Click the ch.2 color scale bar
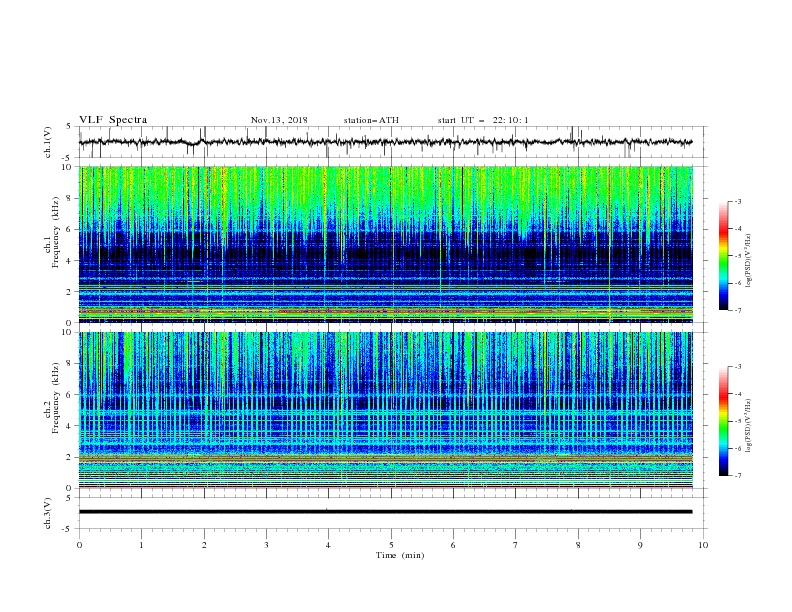Image resolution: width=792 pixels, height=612 pixels. pyautogui.click(x=723, y=421)
